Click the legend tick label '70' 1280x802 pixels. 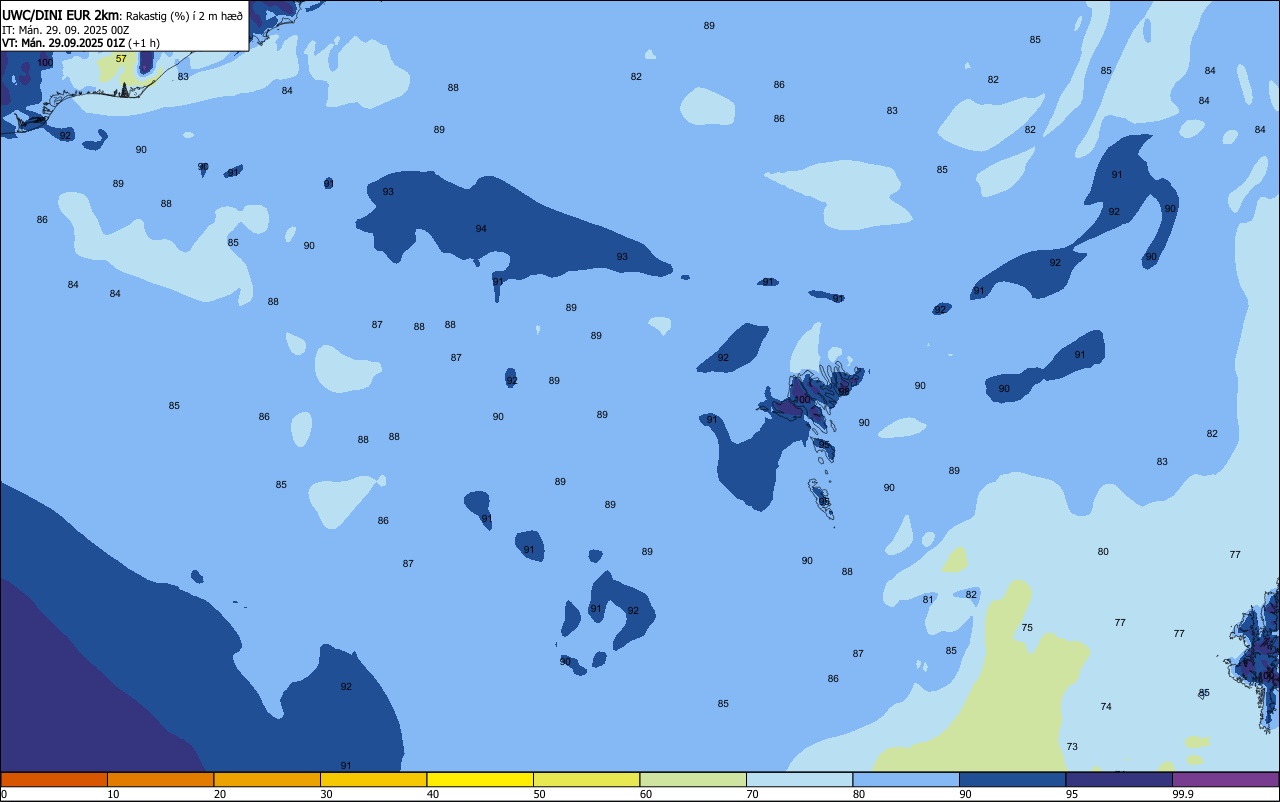(753, 794)
